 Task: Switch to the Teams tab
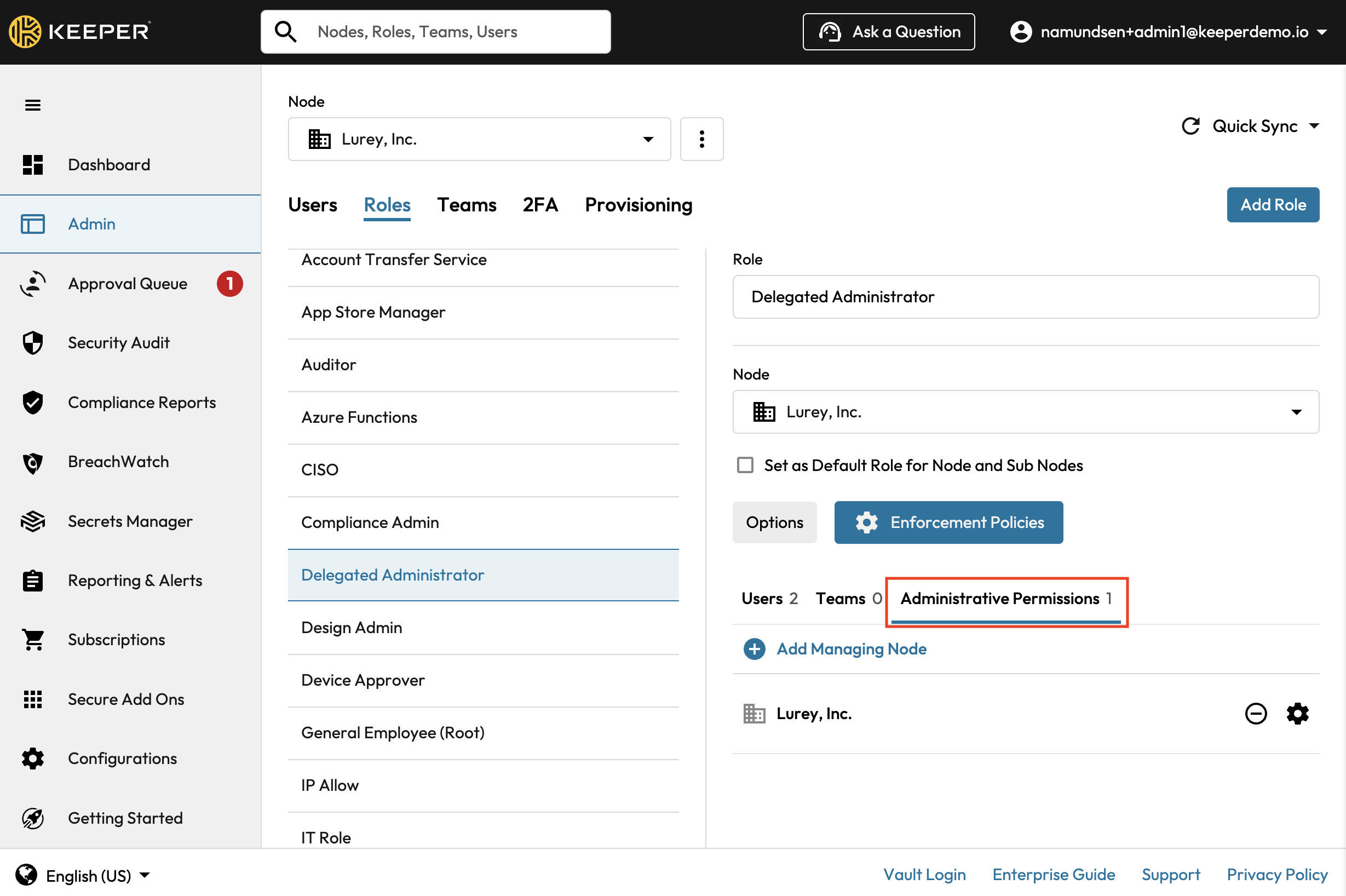pyautogui.click(x=466, y=205)
